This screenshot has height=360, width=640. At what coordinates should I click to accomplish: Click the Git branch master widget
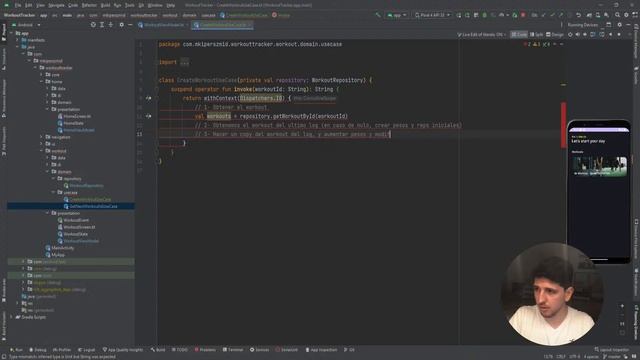(613, 357)
